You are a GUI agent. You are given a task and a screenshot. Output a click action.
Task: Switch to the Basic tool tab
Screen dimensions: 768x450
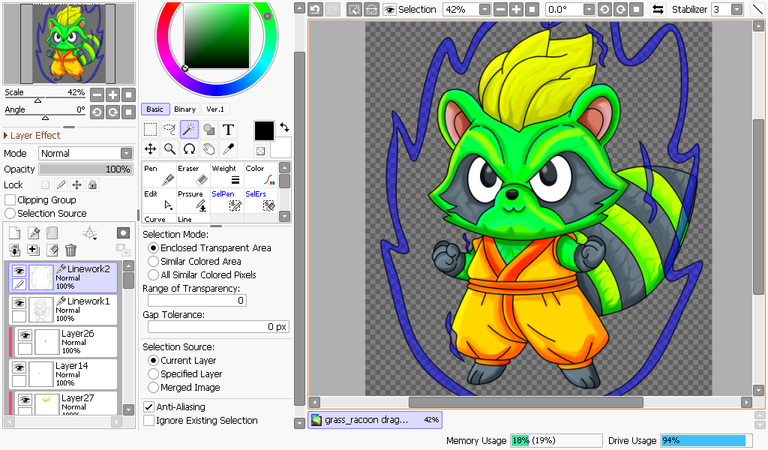pyautogui.click(x=155, y=109)
